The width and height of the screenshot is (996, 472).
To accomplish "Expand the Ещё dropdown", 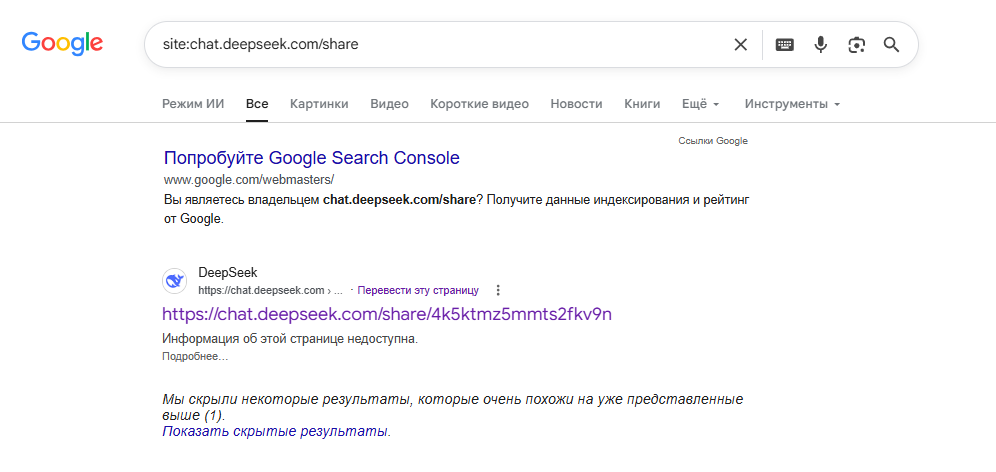I will [x=701, y=104].
